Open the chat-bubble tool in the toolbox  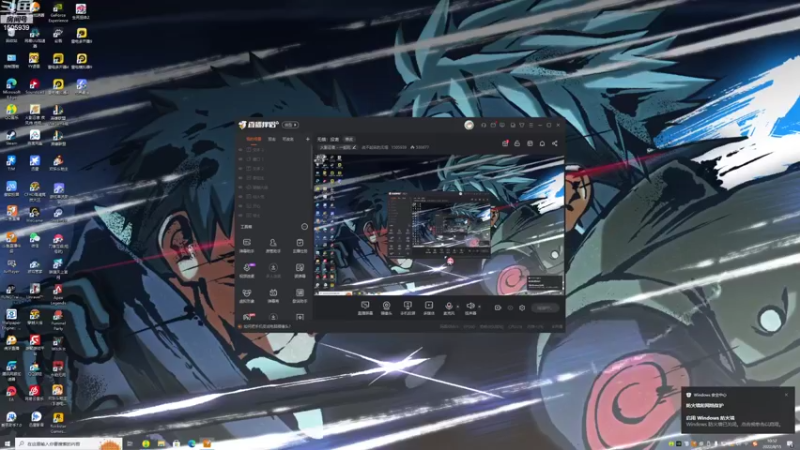click(x=247, y=245)
